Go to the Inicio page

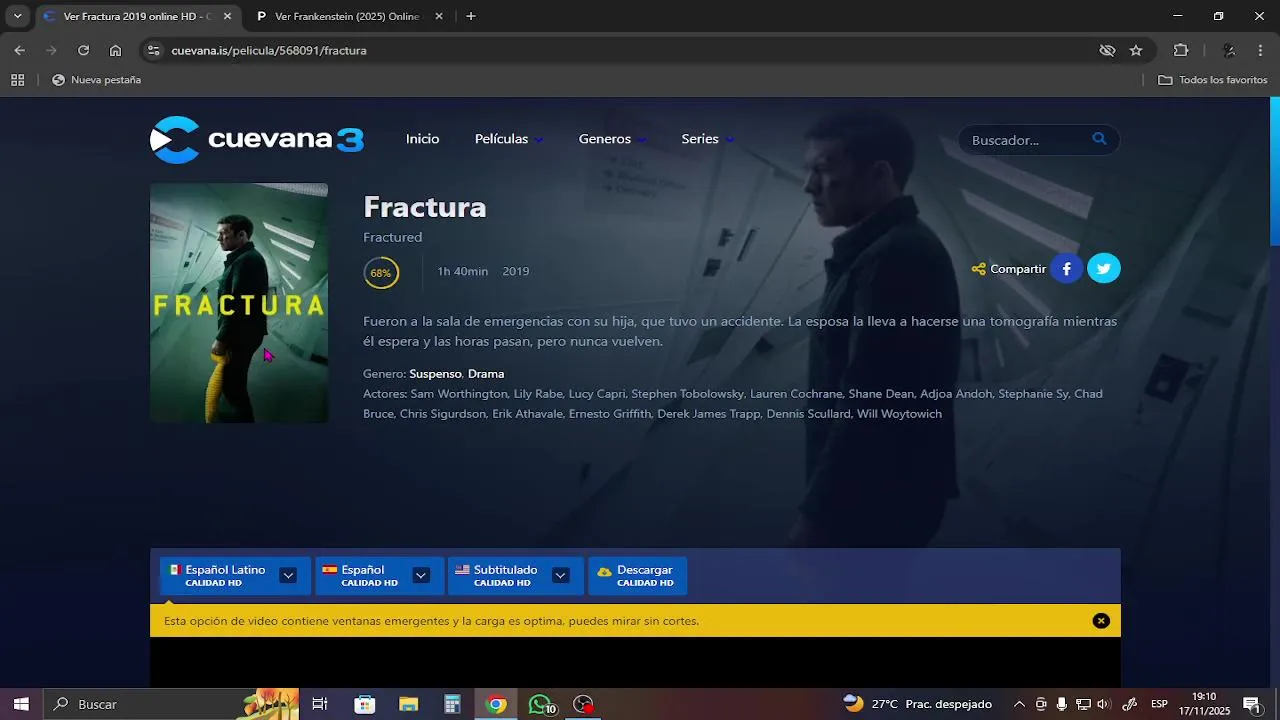tap(422, 139)
